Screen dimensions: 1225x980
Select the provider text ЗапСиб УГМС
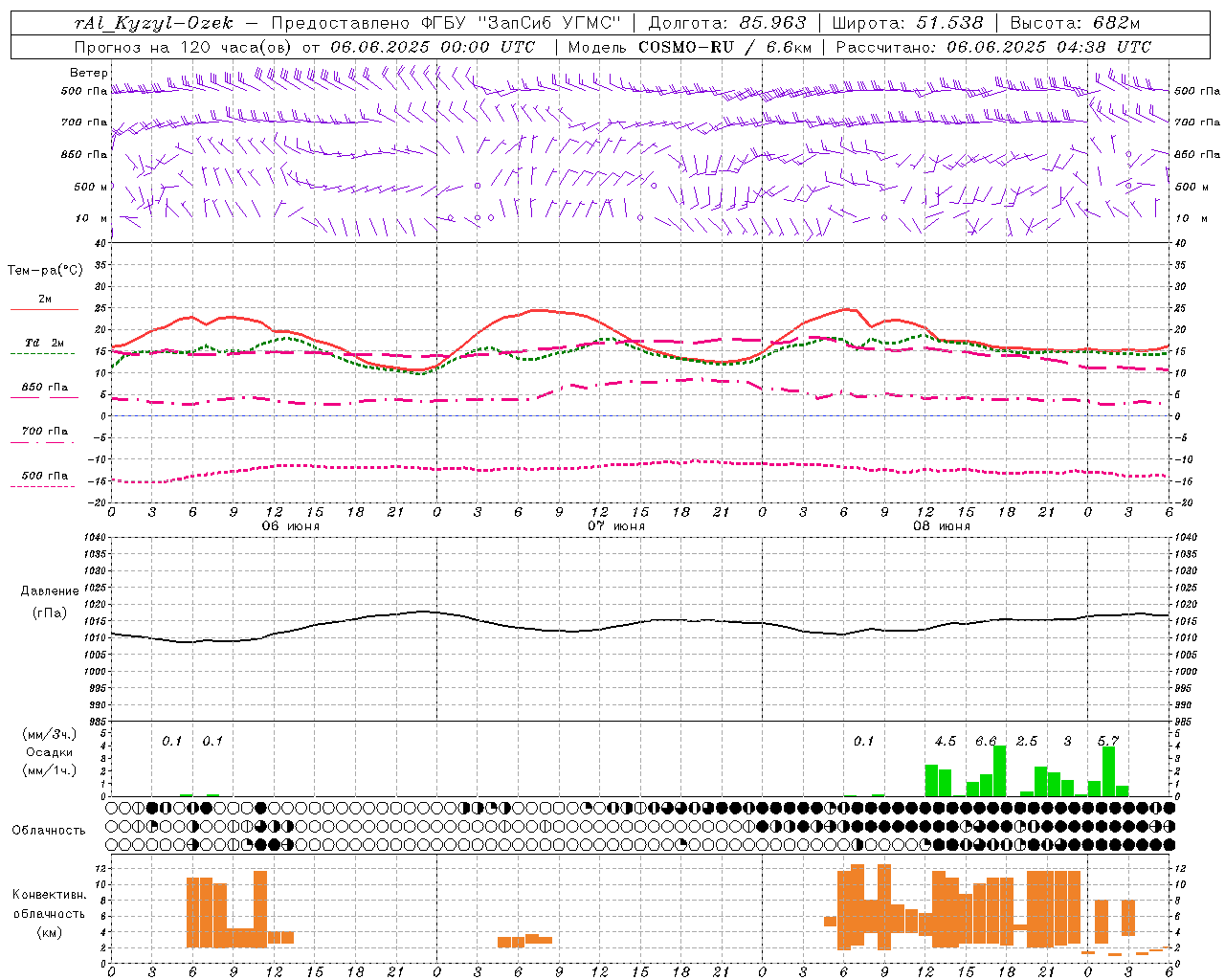(551, 23)
